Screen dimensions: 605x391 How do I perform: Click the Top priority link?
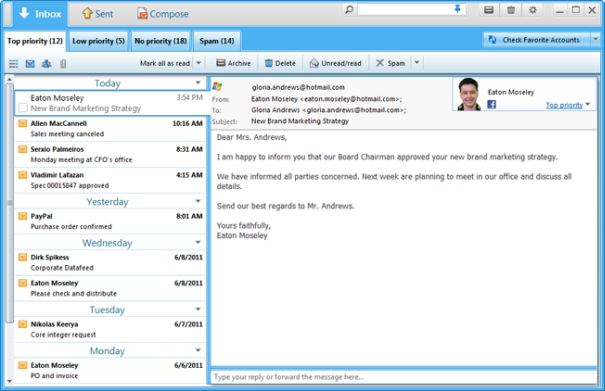coord(564,105)
